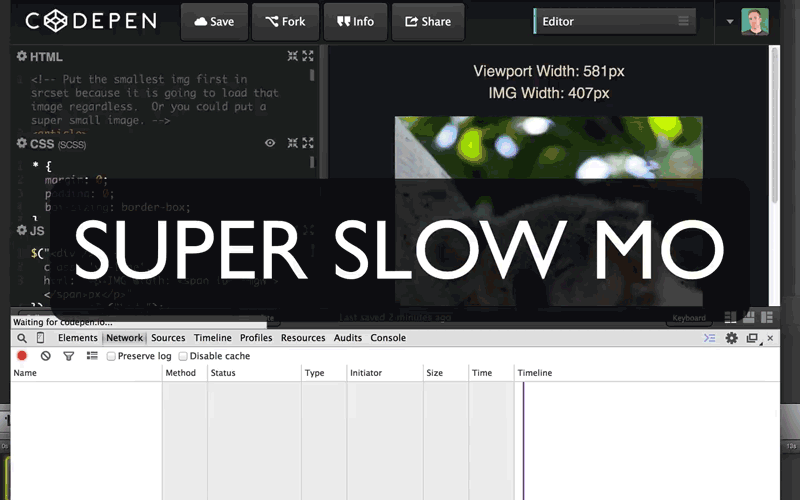Enable Disable cache checkbox
The image size is (800, 500).
tap(183, 356)
